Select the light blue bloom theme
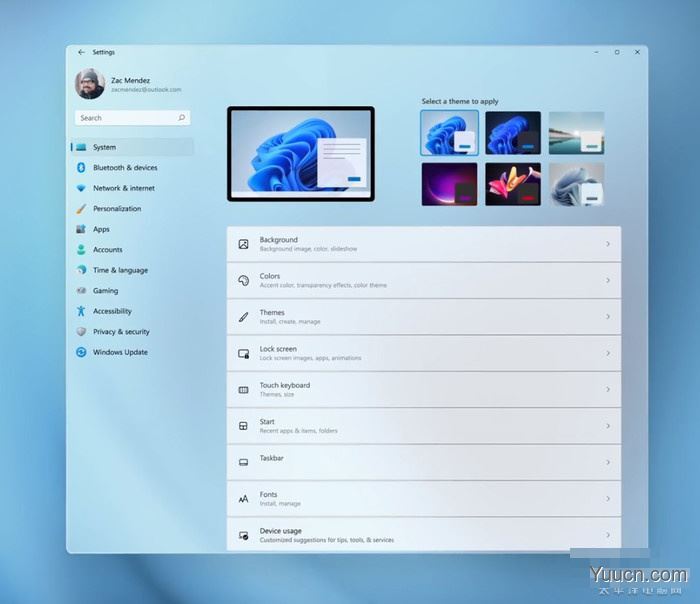The width and height of the screenshot is (700, 604). coord(450,133)
